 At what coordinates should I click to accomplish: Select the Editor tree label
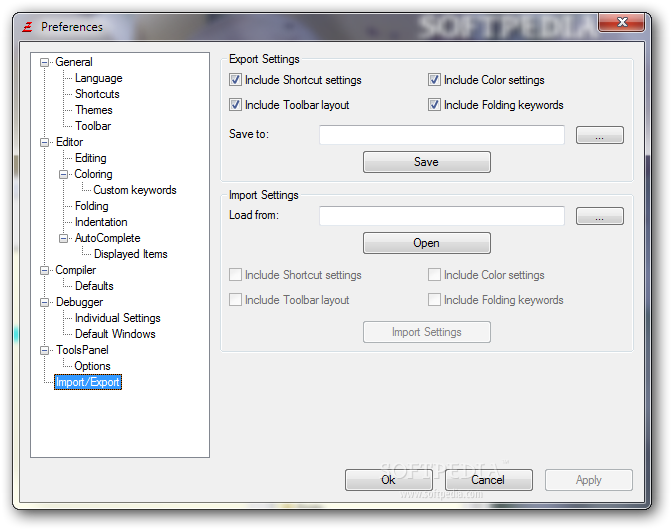pyautogui.click(x=69, y=142)
